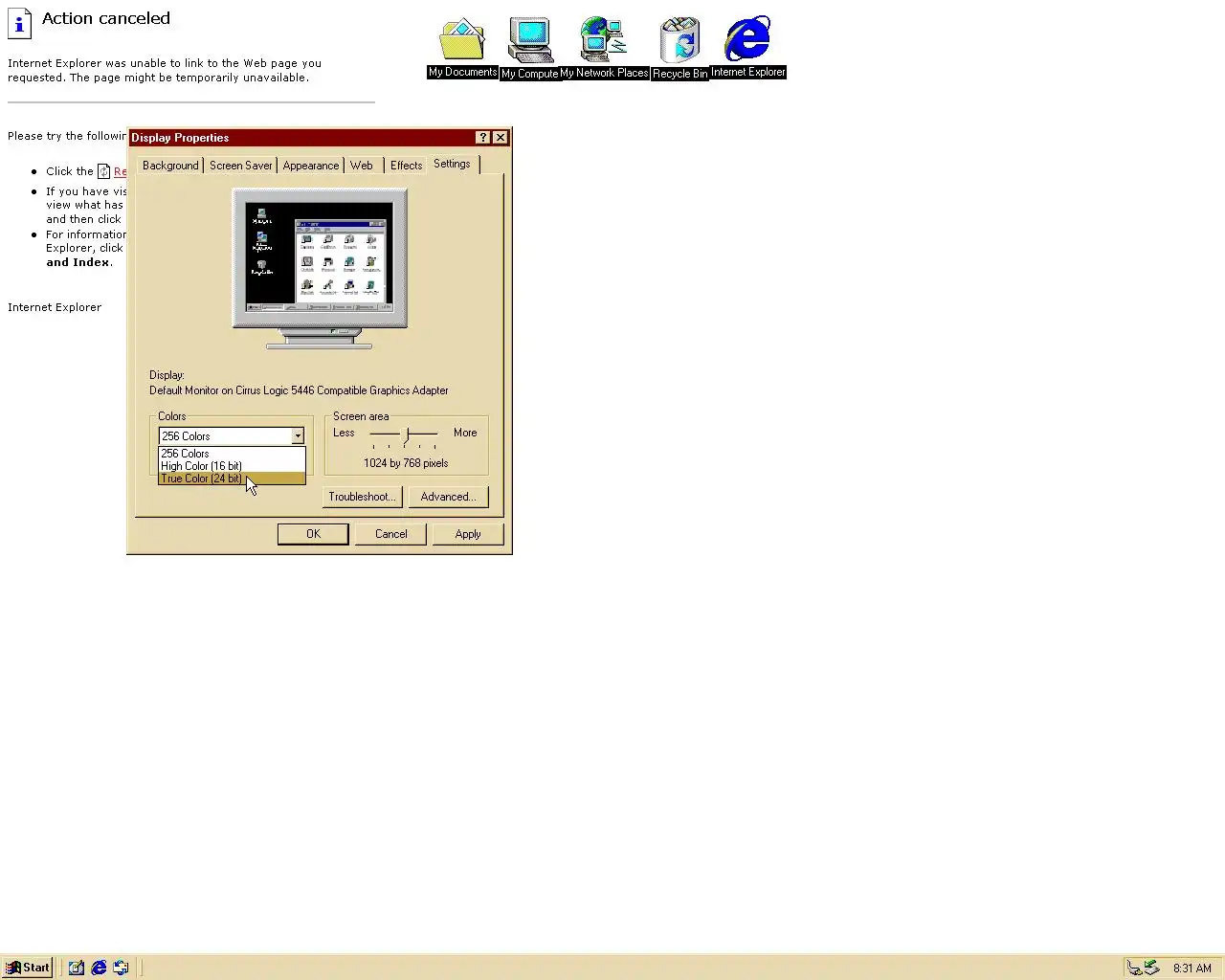Click the 'Action canceled' heading

click(x=106, y=18)
